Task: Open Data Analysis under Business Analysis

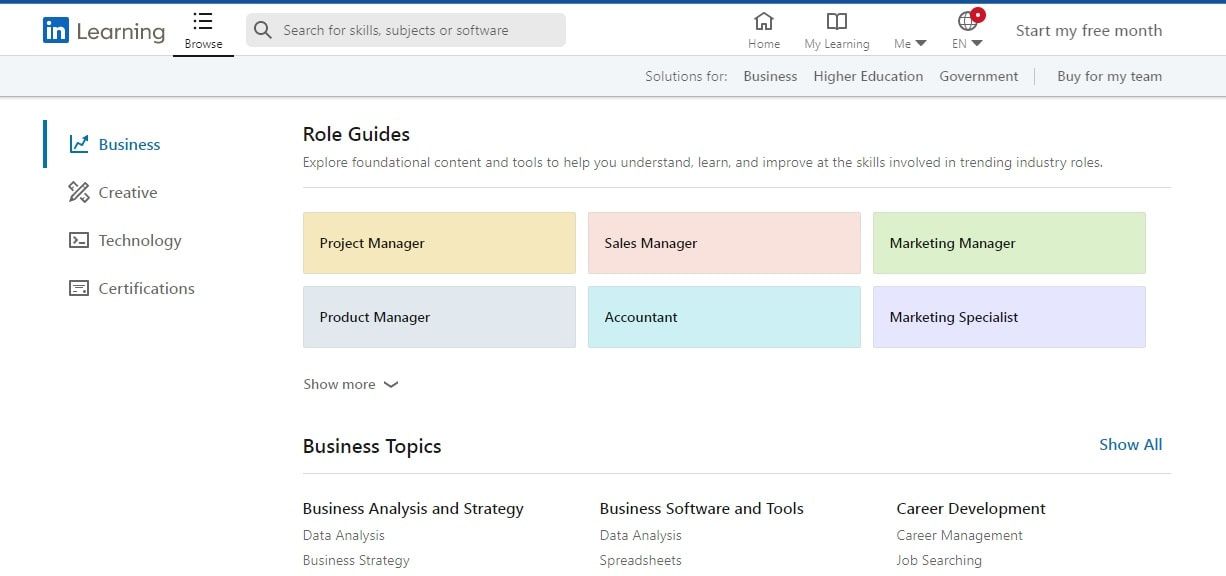Action: click(344, 535)
